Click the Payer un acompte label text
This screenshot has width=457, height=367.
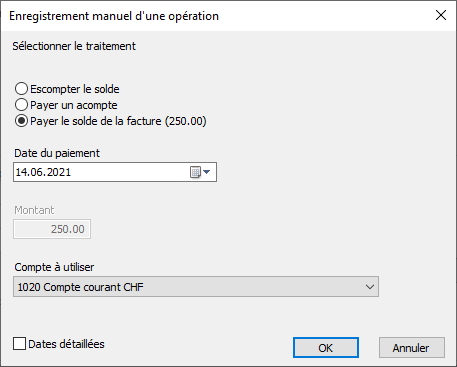point(74,105)
